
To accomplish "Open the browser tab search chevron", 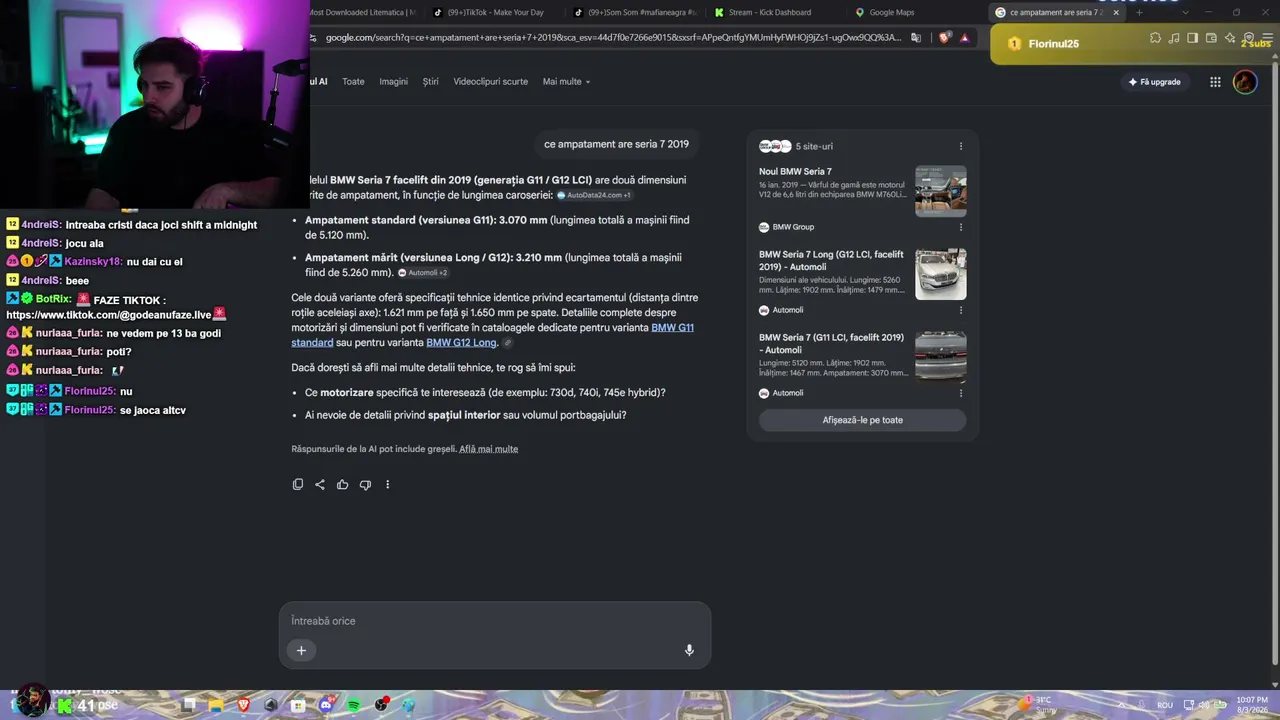I will pos(1186,13).
